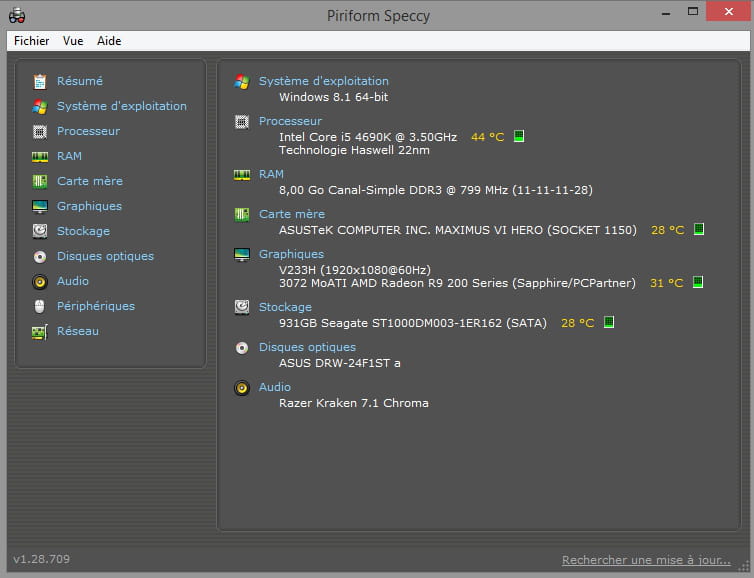754x578 pixels.
Task: Click the 31 °C graphics temperature
Action: 666,283
